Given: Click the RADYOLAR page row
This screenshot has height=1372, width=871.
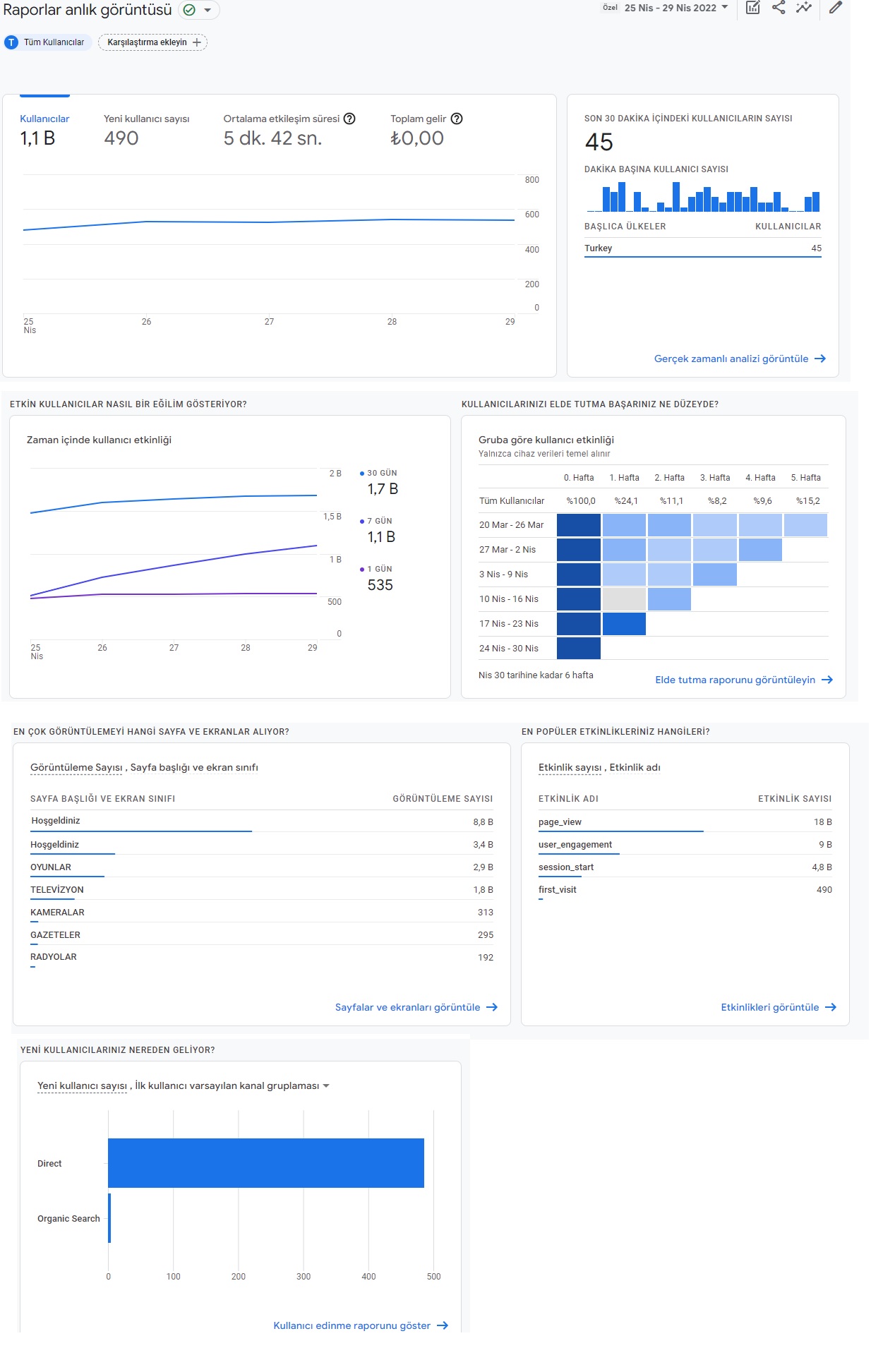Looking at the screenshot, I should 262,958.
